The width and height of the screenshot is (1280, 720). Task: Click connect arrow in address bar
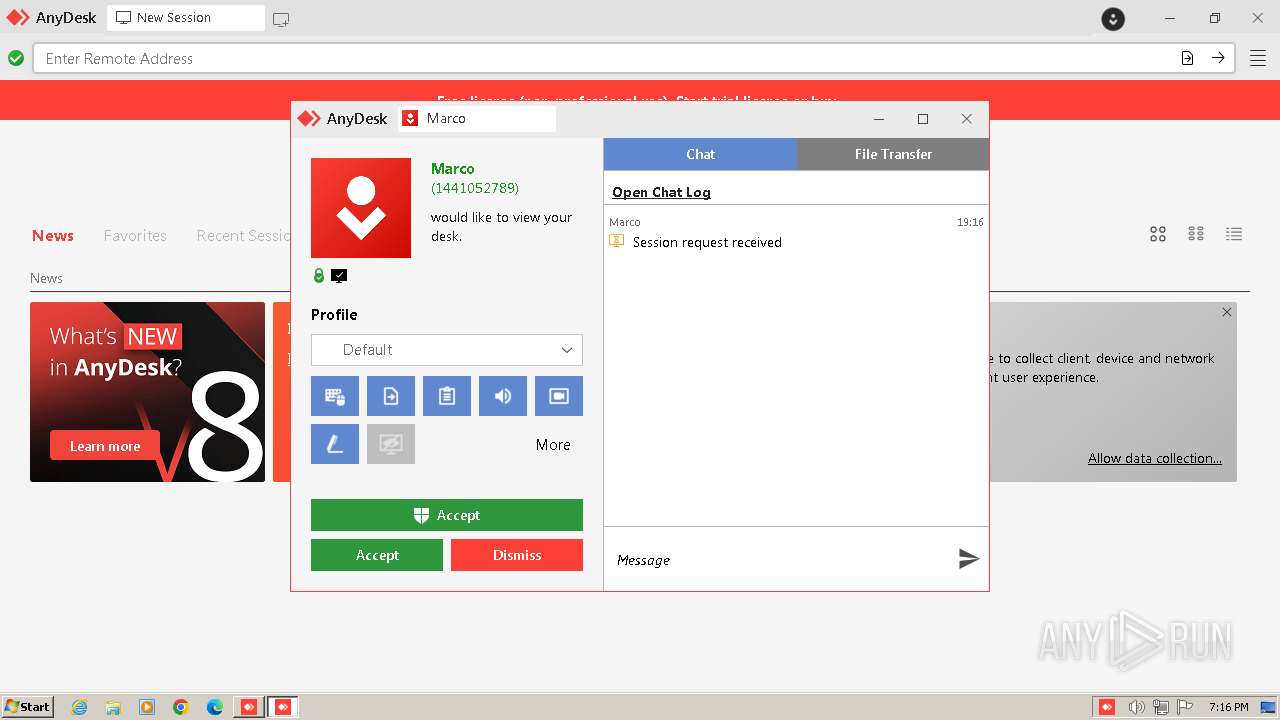pos(1218,58)
